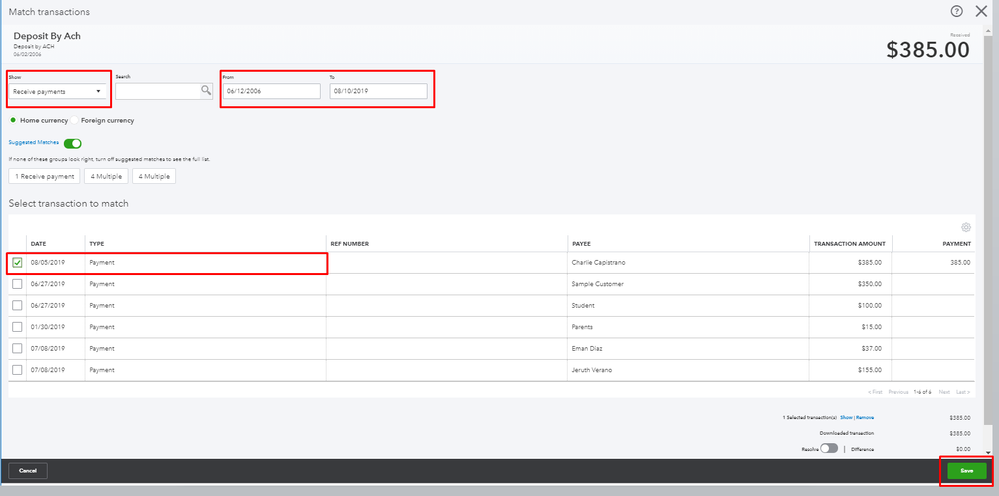Click the From date field
The height and width of the screenshot is (496, 999).
pos(271,91)
